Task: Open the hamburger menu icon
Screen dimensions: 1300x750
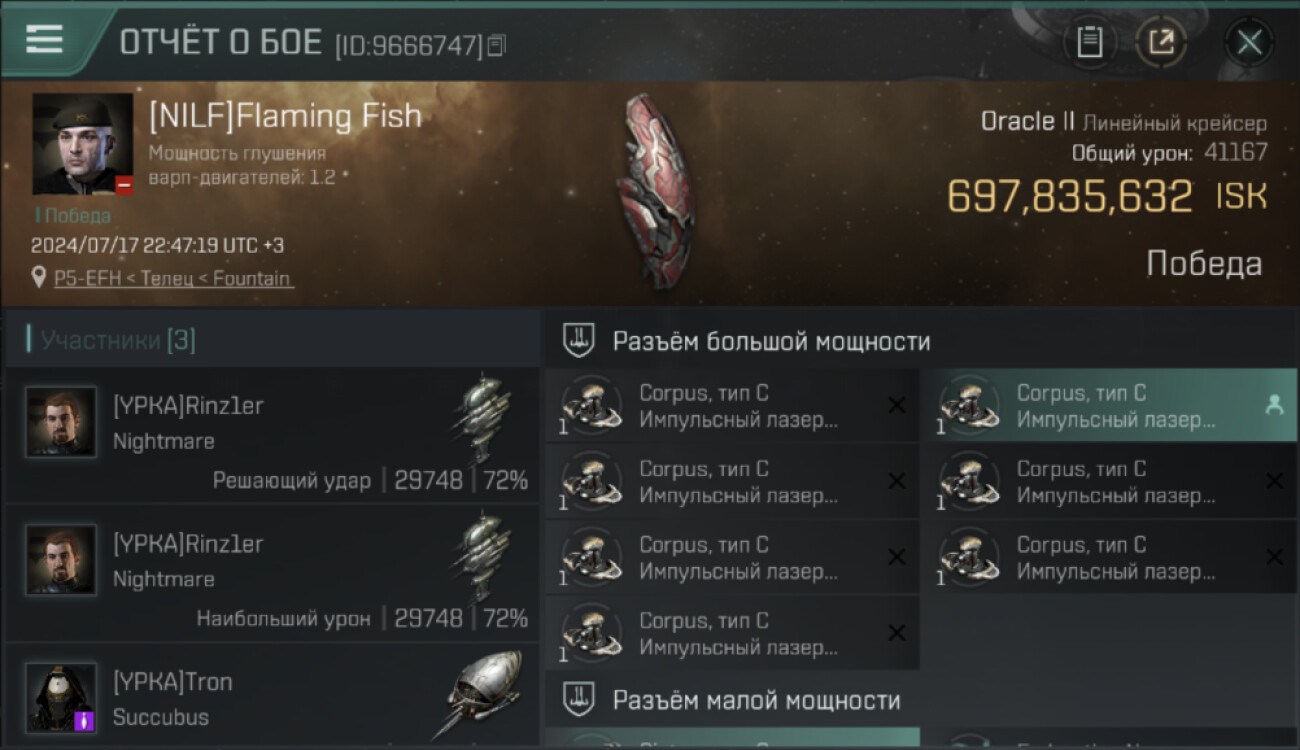Action: [x=44, y=39]
